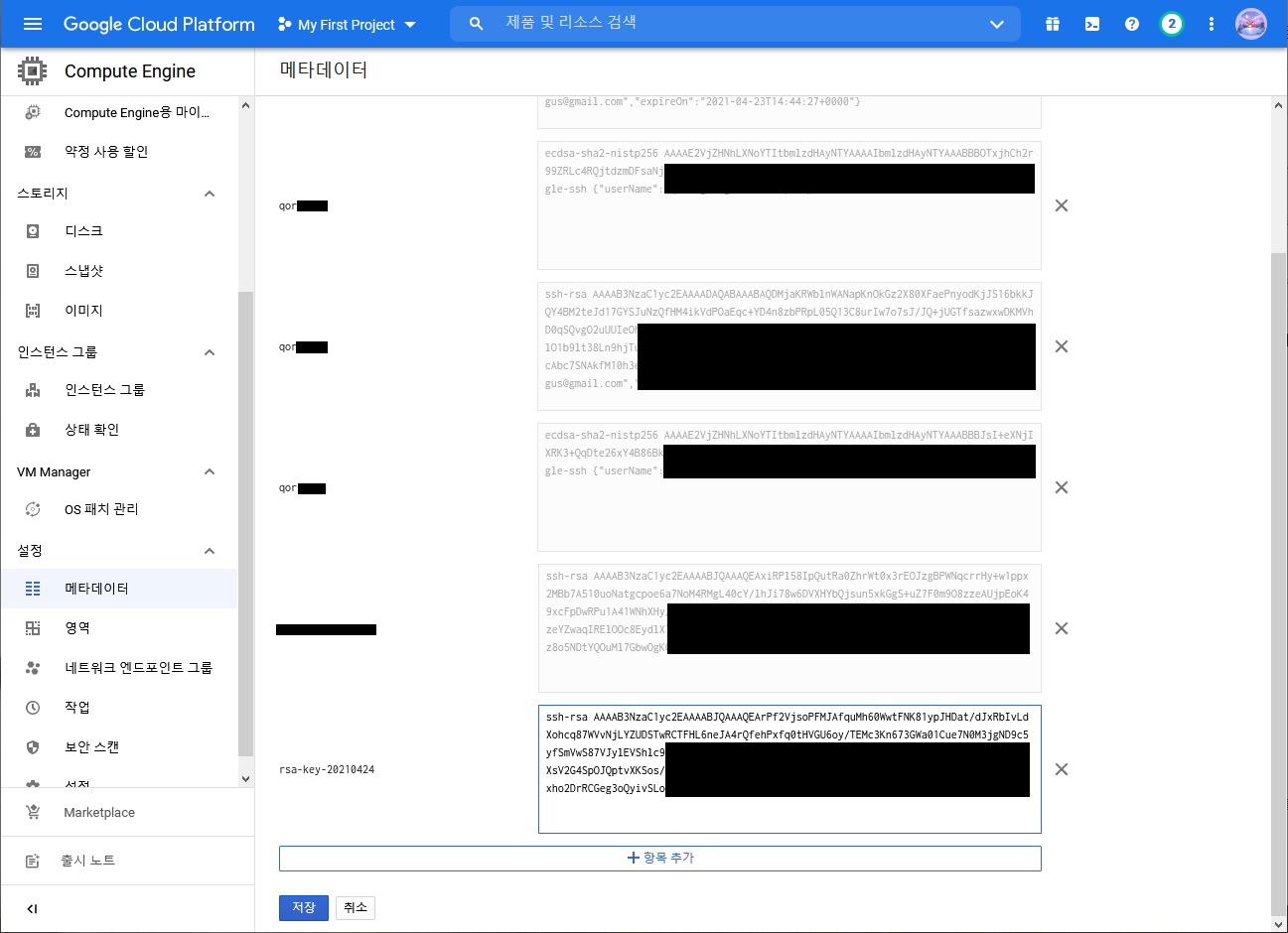Click the sidebar scroll-down arrow
This screenshot has width=1288, height=933.
245,779
